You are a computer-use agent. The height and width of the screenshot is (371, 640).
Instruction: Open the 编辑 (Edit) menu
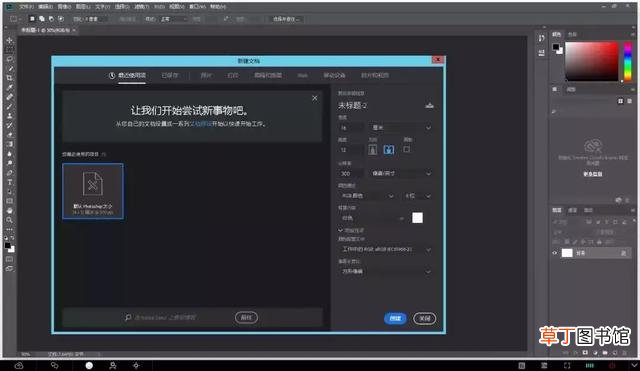click(x=45, y=7)
